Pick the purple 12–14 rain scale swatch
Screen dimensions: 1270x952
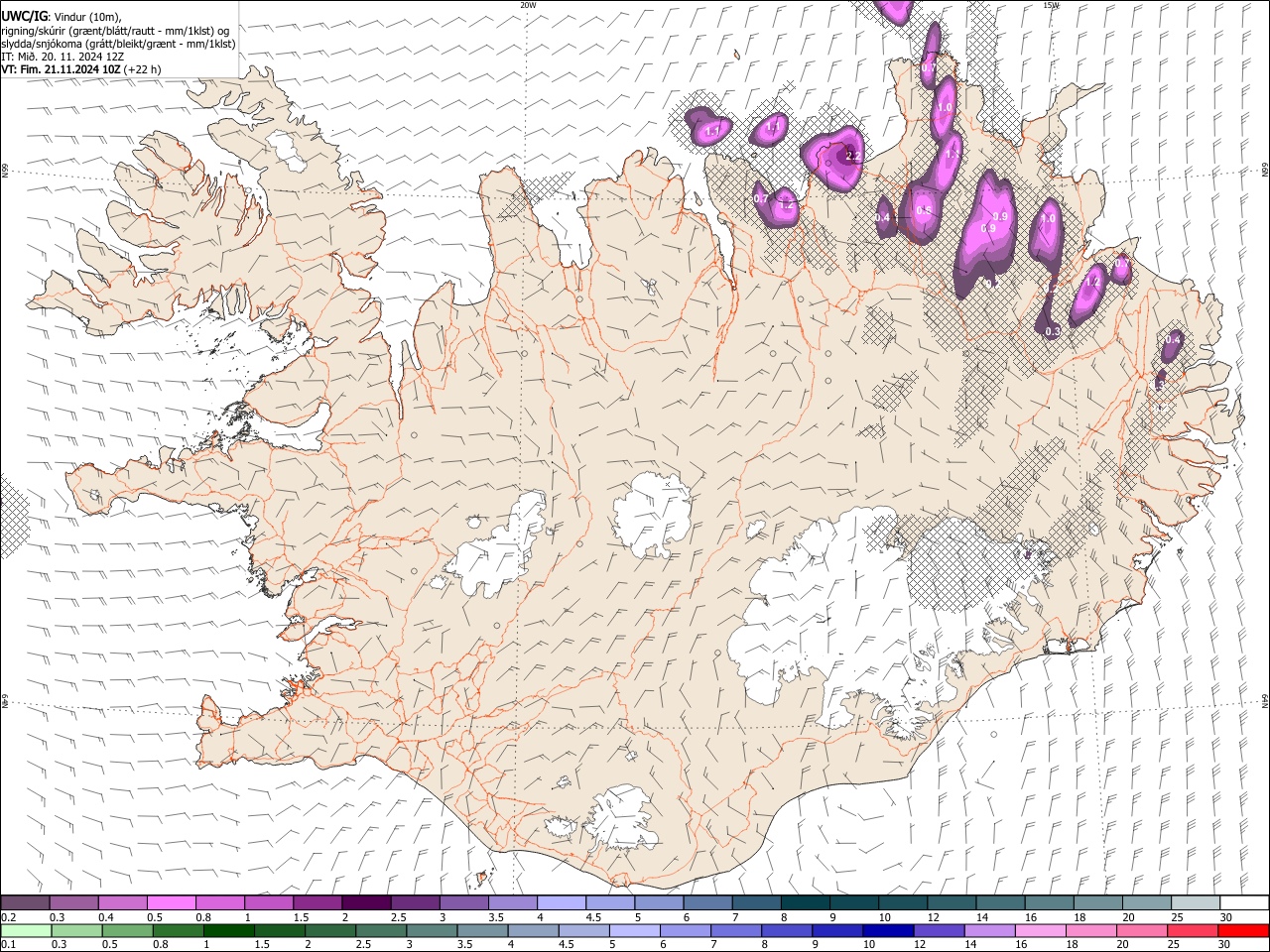pyautogui.click(x=939, y=930)
